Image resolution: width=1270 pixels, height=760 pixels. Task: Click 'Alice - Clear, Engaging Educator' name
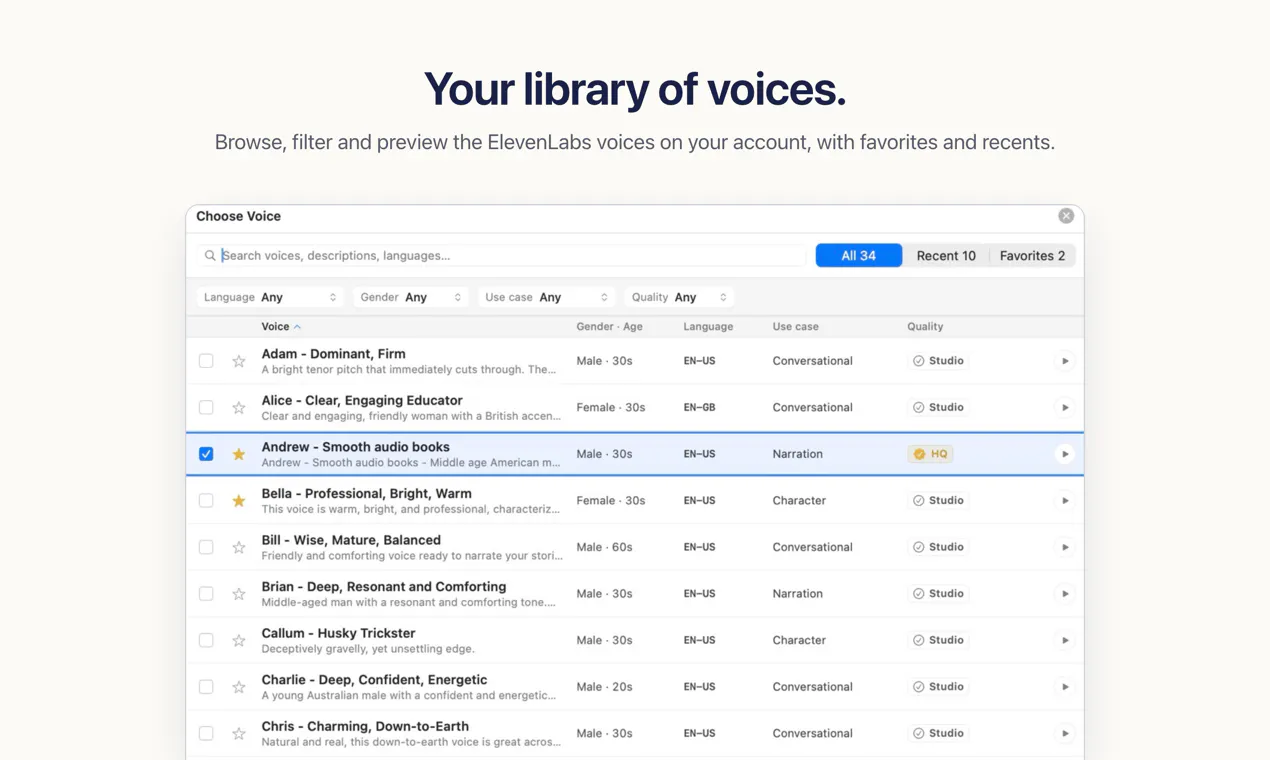[362, 400]
